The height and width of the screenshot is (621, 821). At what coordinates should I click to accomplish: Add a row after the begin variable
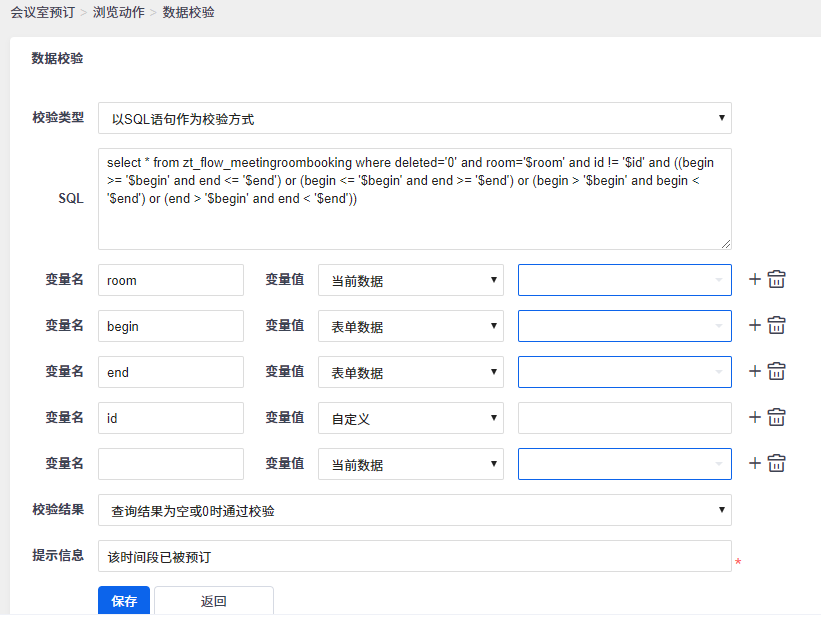(755, 326)
